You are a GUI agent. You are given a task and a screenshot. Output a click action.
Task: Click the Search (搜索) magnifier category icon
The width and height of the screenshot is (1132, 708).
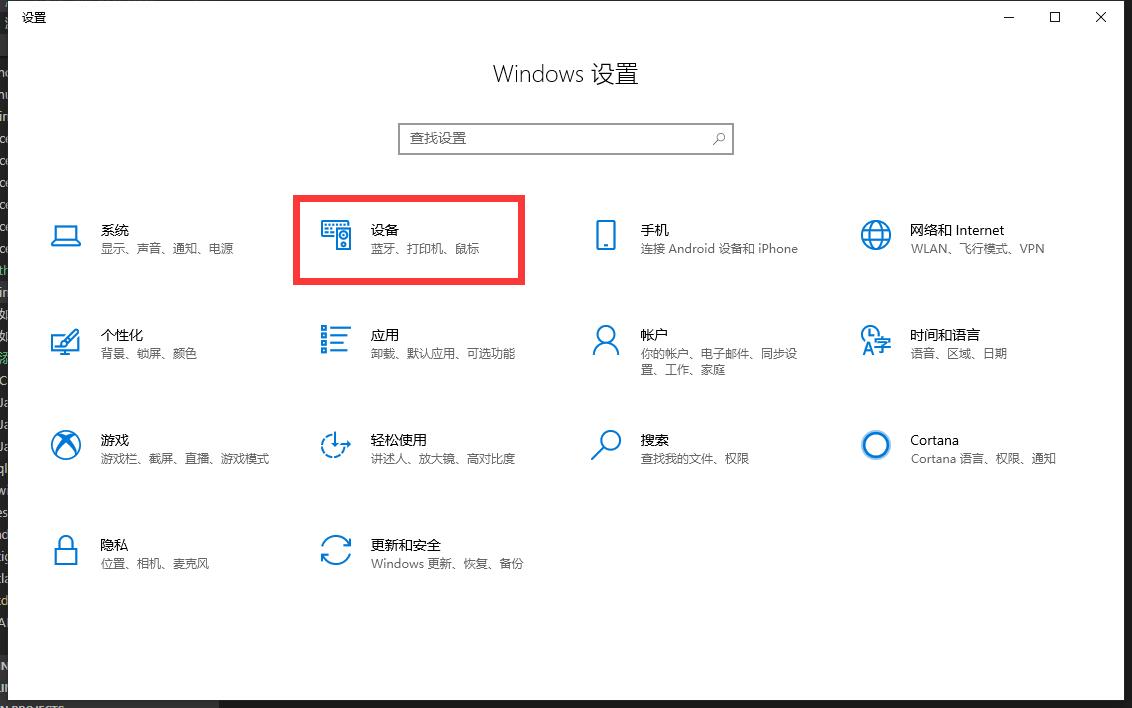[x=605, y=446]
